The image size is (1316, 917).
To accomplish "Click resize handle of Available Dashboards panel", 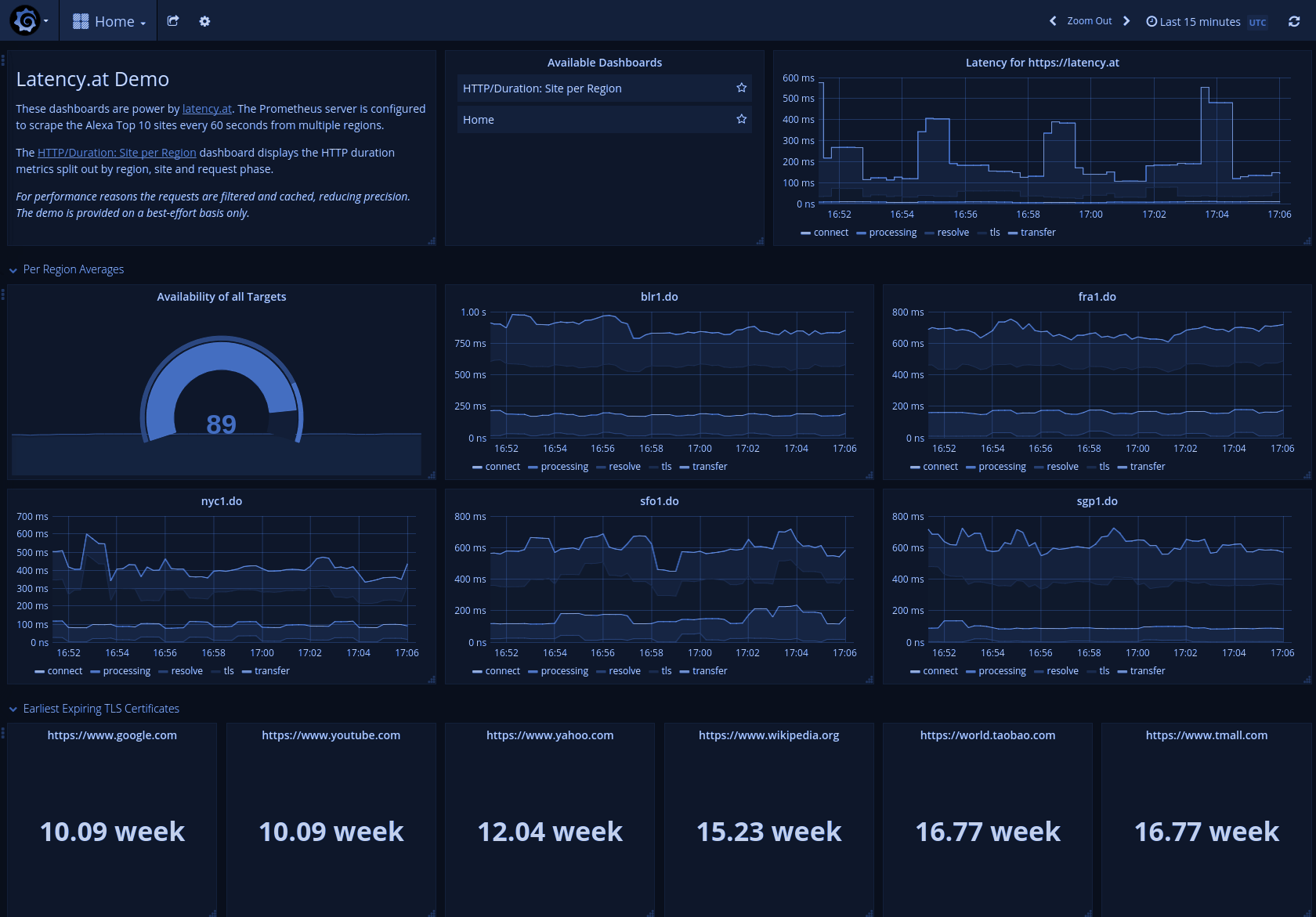I will (x=760, y=241).
